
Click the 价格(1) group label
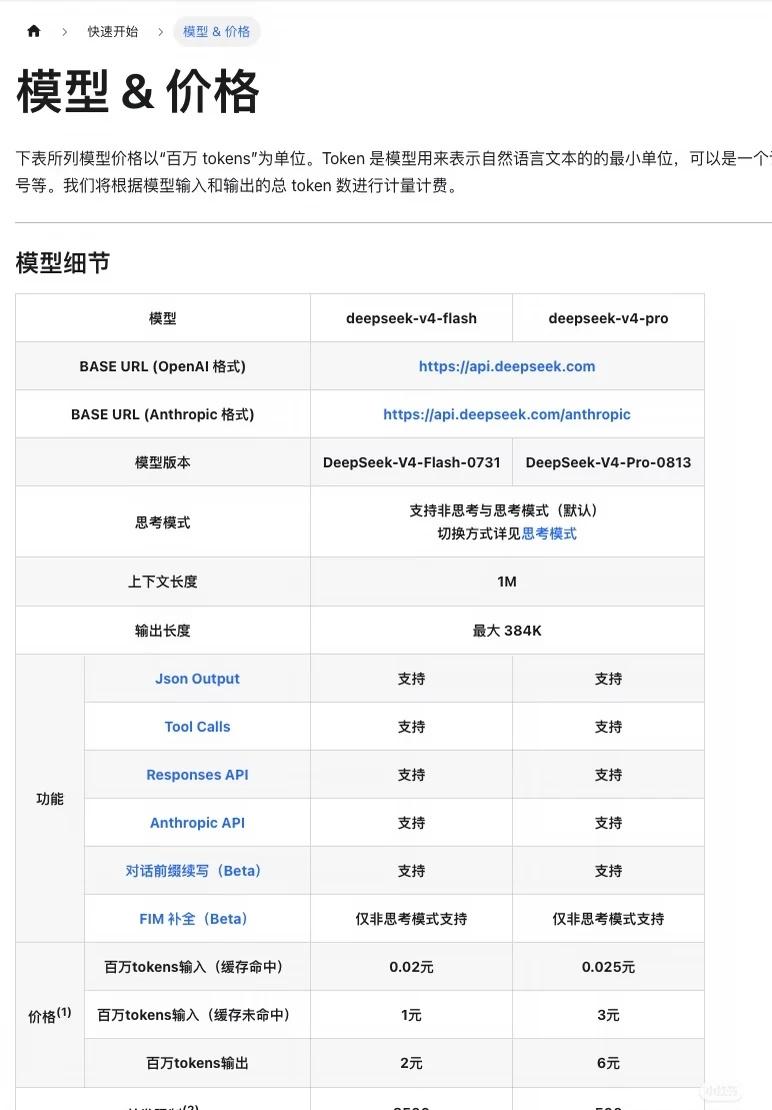pyautogui.click(x=50, y=1016)
